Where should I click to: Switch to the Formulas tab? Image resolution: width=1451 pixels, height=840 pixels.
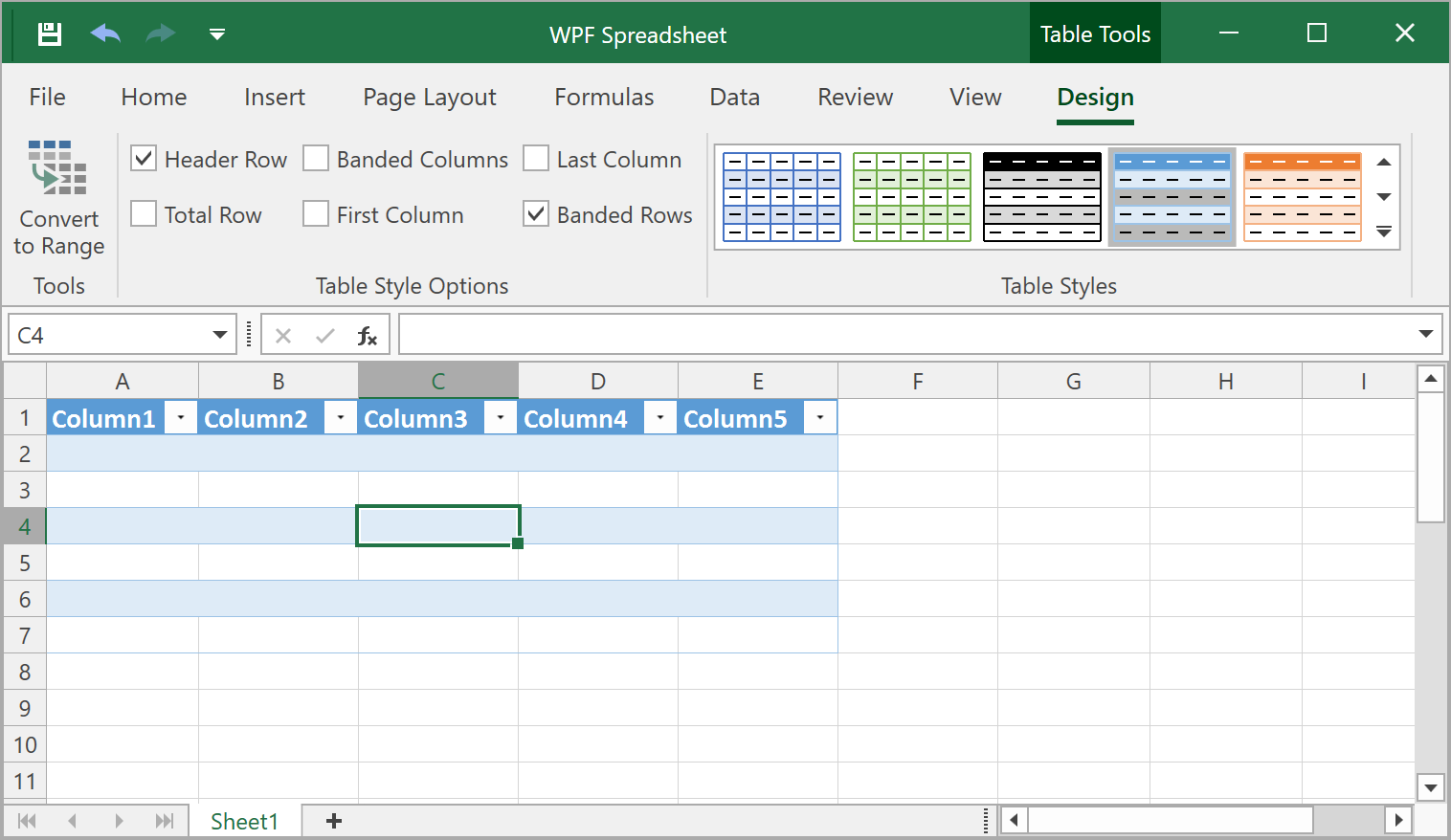(604, 98)
